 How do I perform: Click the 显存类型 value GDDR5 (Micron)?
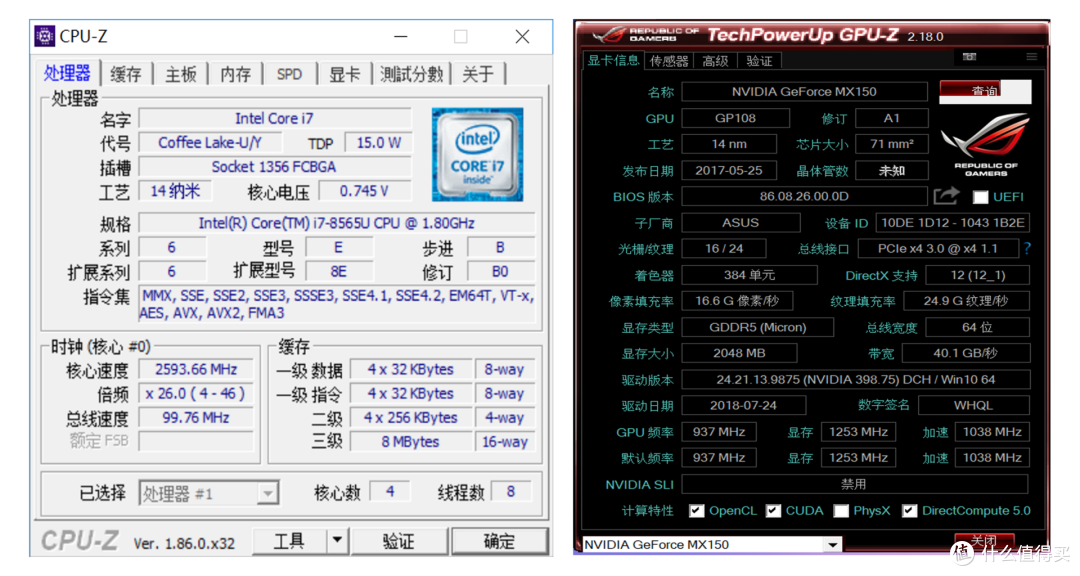coord(758,327)
